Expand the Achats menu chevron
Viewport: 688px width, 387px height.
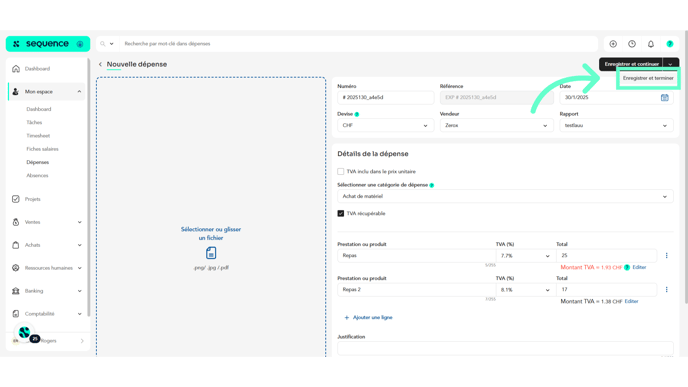click(x=79, y=245)
